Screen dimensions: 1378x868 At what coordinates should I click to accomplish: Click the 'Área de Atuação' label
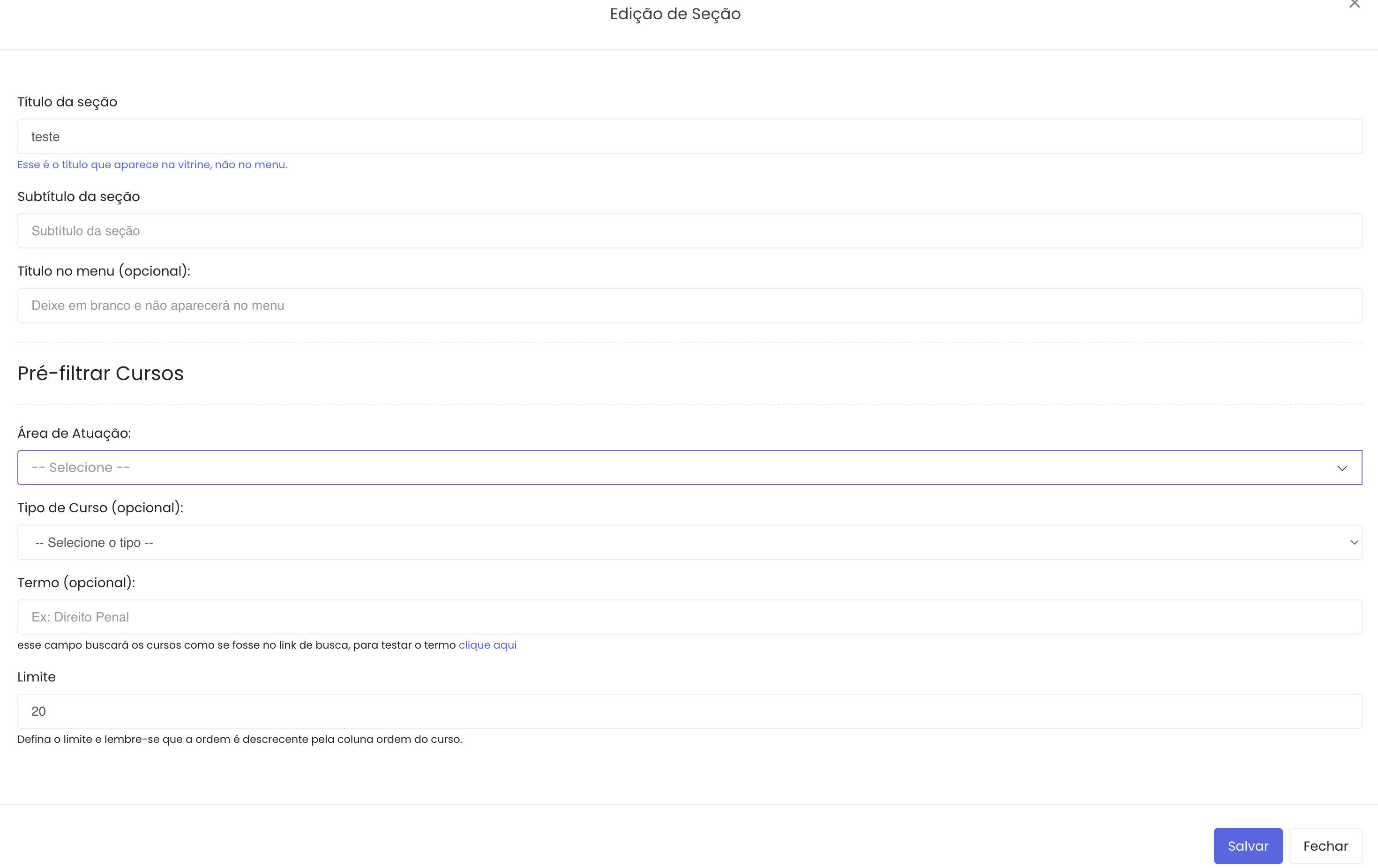coord(74,433)
